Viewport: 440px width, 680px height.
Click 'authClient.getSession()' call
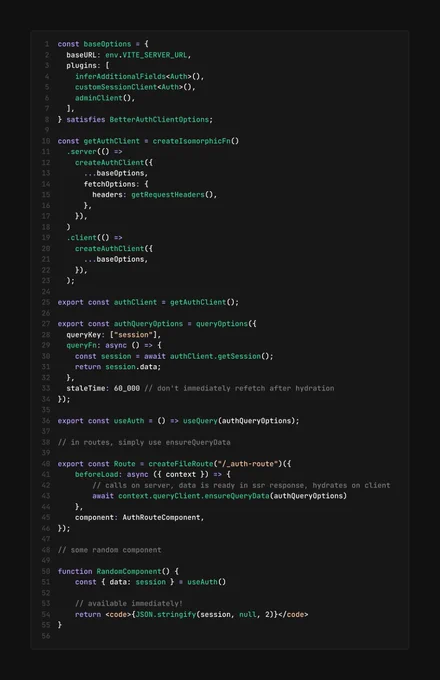220,356
